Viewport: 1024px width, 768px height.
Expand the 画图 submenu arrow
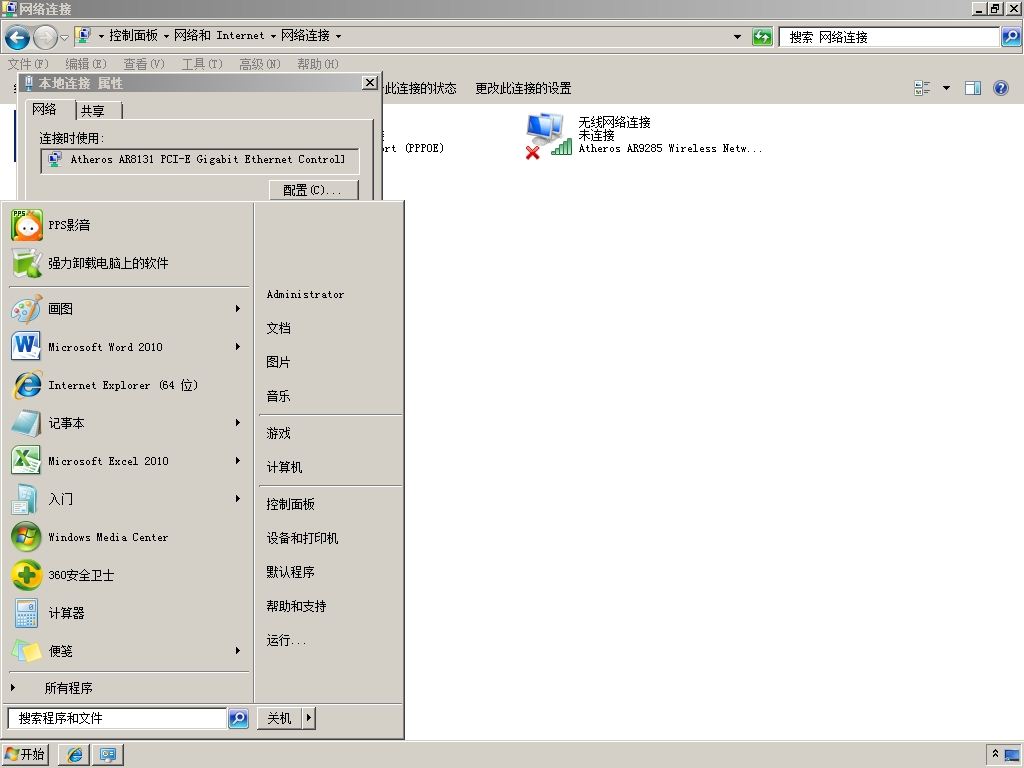pos(238,308)
